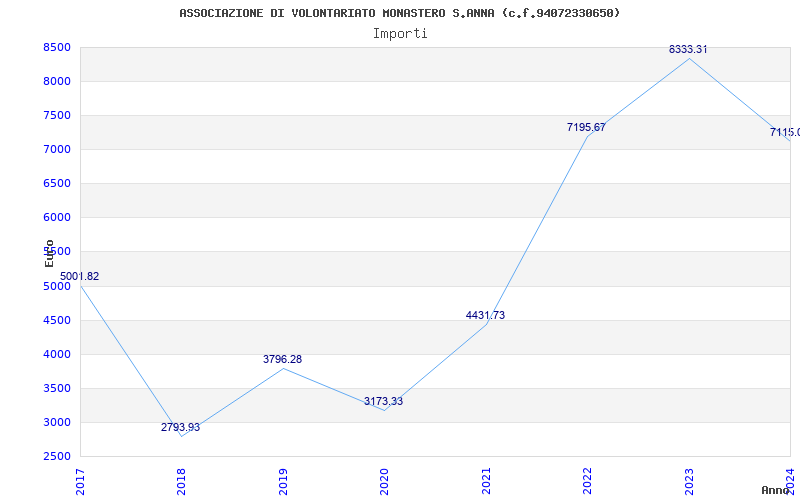Click the 5000 y-axis value

tap(57, 287)
